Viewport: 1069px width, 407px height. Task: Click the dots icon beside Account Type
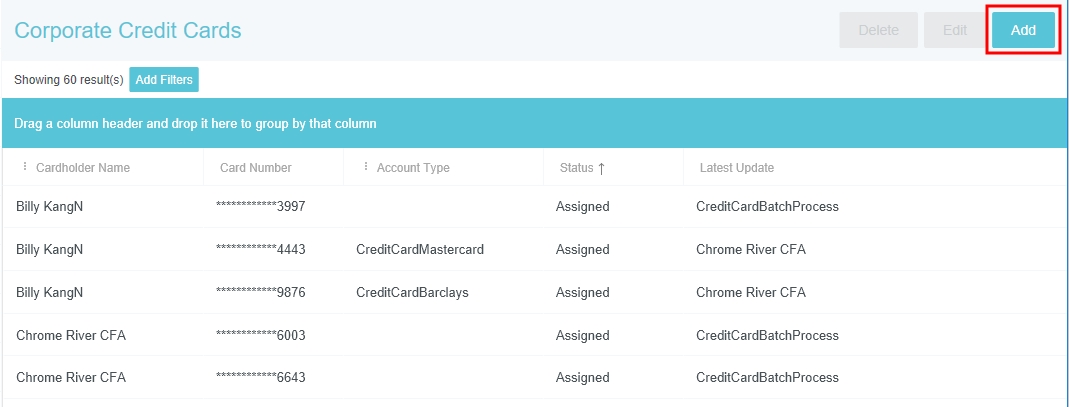coord(366,167)
